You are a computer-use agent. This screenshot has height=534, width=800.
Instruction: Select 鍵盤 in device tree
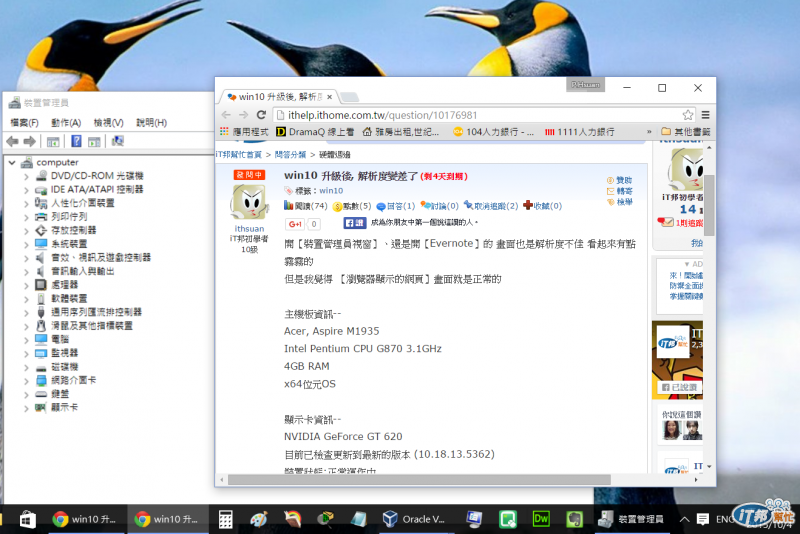click(60, 394)
